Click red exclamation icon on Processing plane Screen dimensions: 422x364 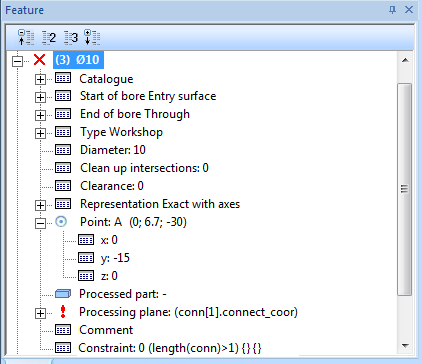coord(63,312)
